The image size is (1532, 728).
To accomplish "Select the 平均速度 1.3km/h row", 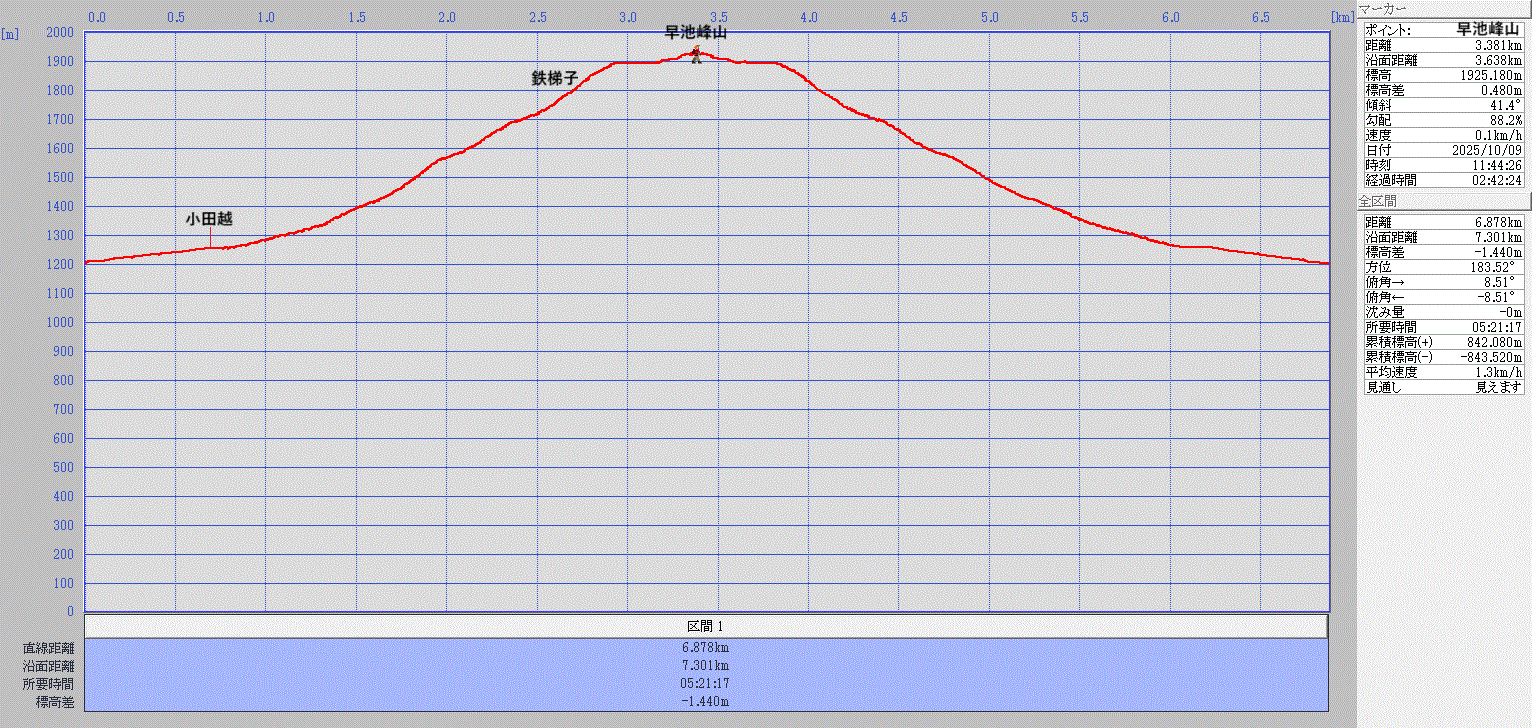I will 1444,372.
